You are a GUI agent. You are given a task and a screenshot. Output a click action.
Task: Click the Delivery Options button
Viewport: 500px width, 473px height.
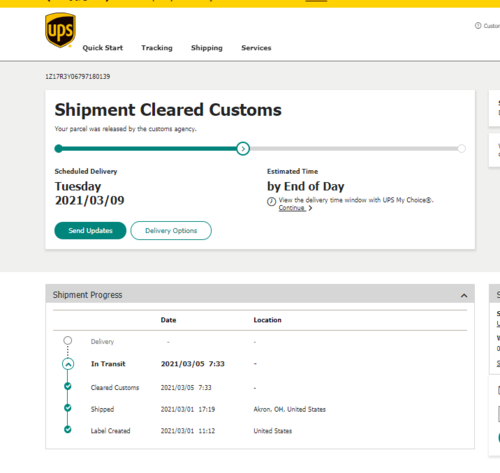click(171, 230)
